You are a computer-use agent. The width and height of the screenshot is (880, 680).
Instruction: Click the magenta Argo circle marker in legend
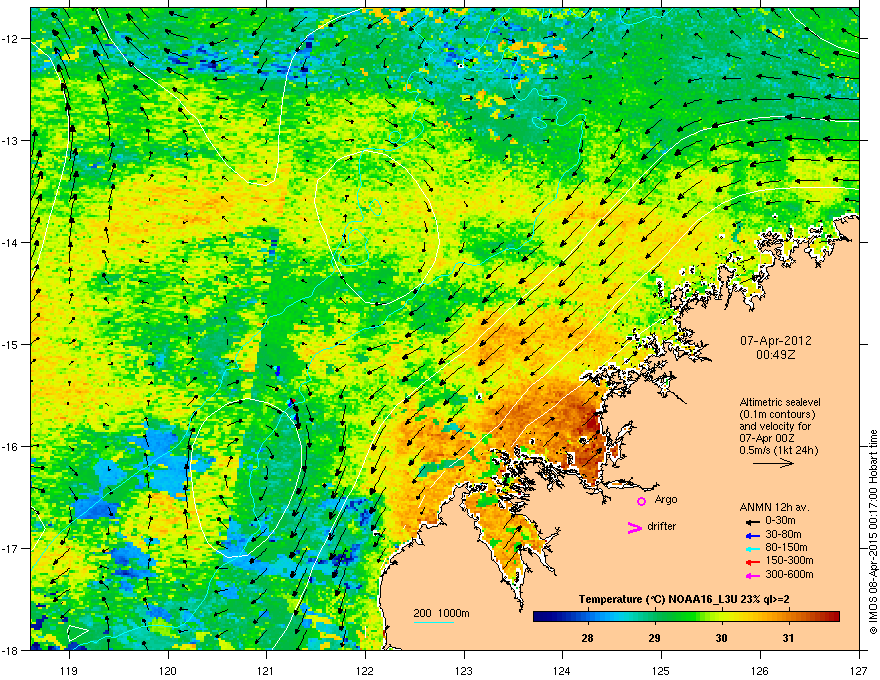pyautogui.click(x=641, y=501)
